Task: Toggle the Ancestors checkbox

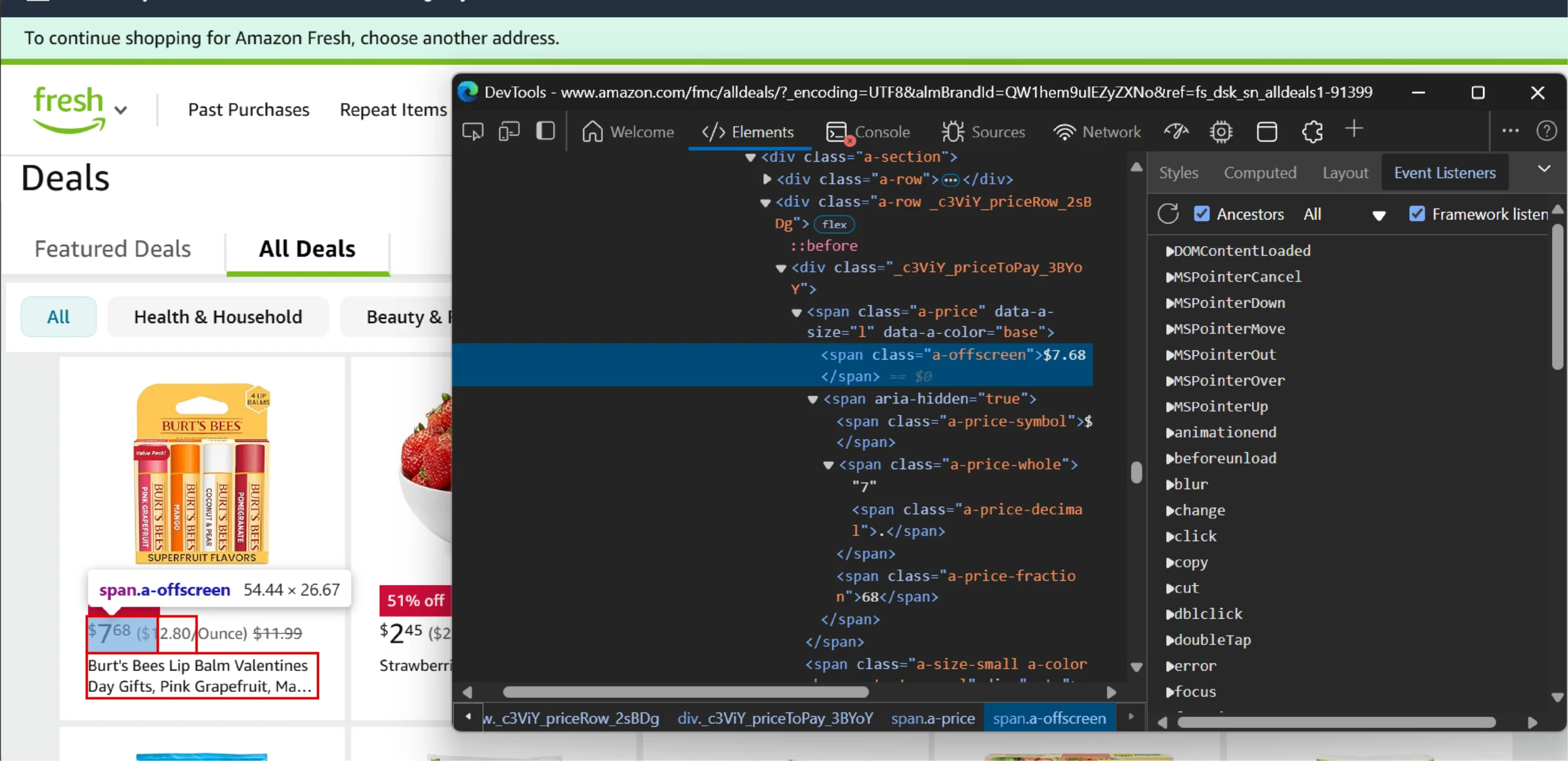Action: pyautogui.click(x=1202, y=214)
